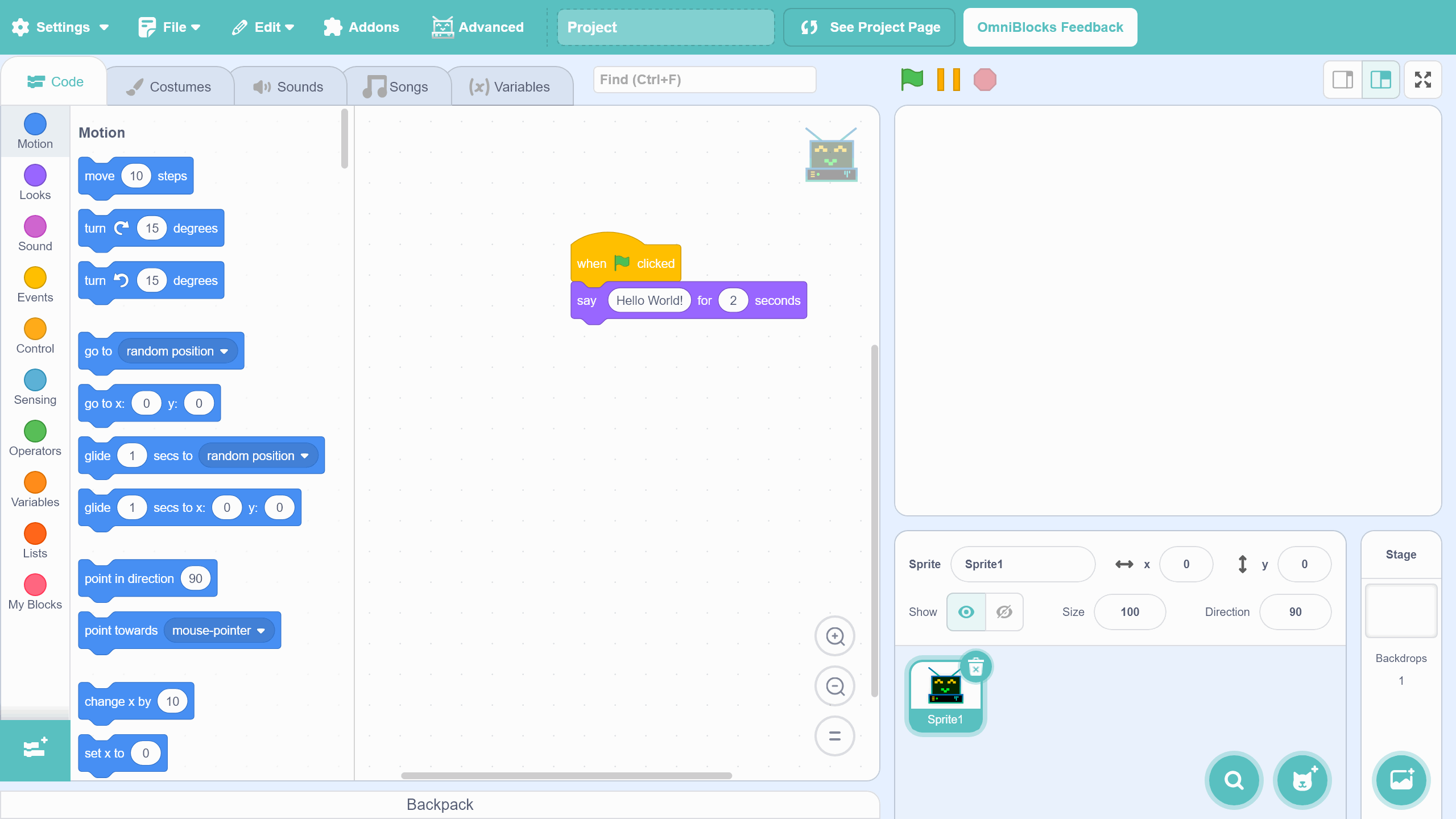The height and width of the screenshot is (819, 1456).
Task: Click the See Project Page button
Action: coord(868,27)
